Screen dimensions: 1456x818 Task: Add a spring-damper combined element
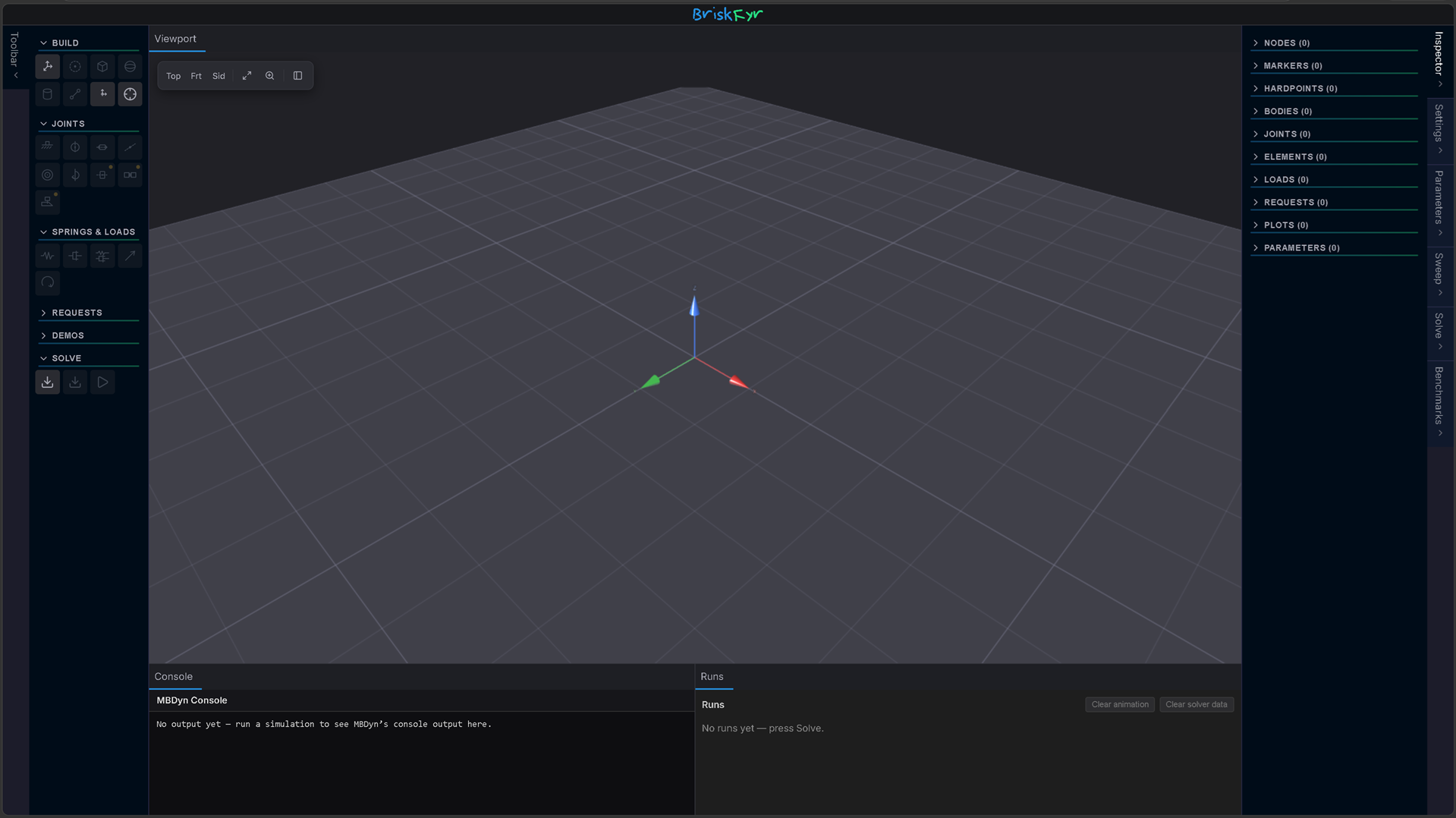(102, 256)
